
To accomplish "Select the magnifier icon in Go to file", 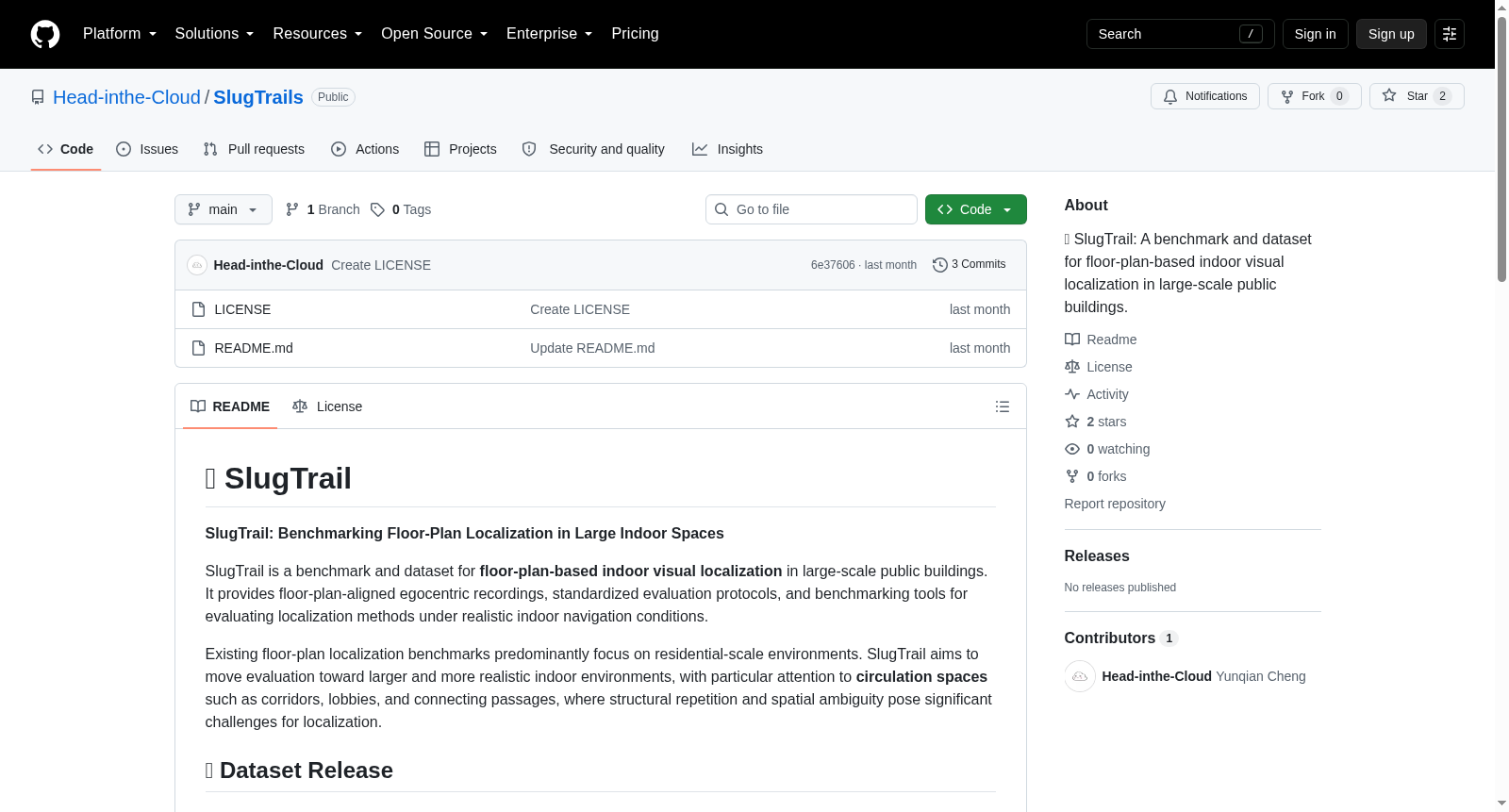I will 721,209.
